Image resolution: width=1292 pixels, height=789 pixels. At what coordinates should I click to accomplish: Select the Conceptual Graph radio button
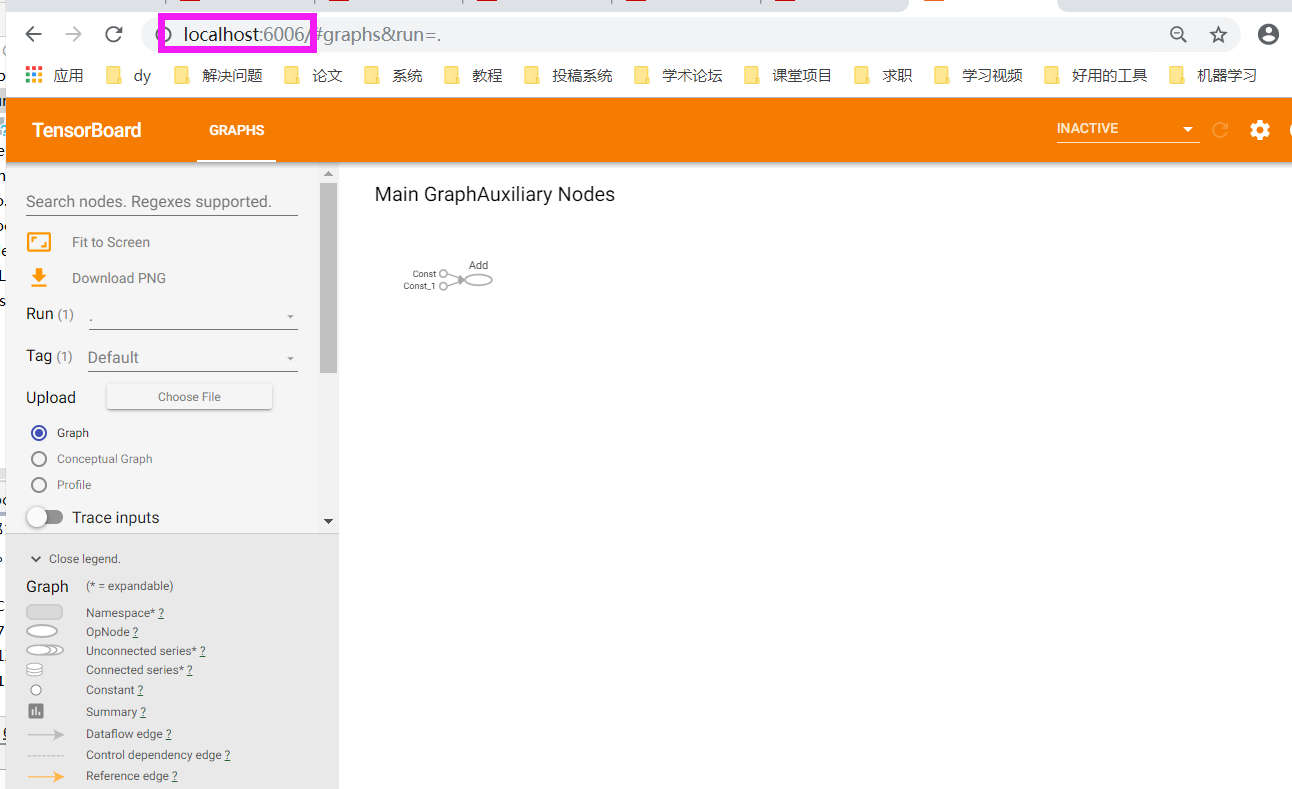39,459
